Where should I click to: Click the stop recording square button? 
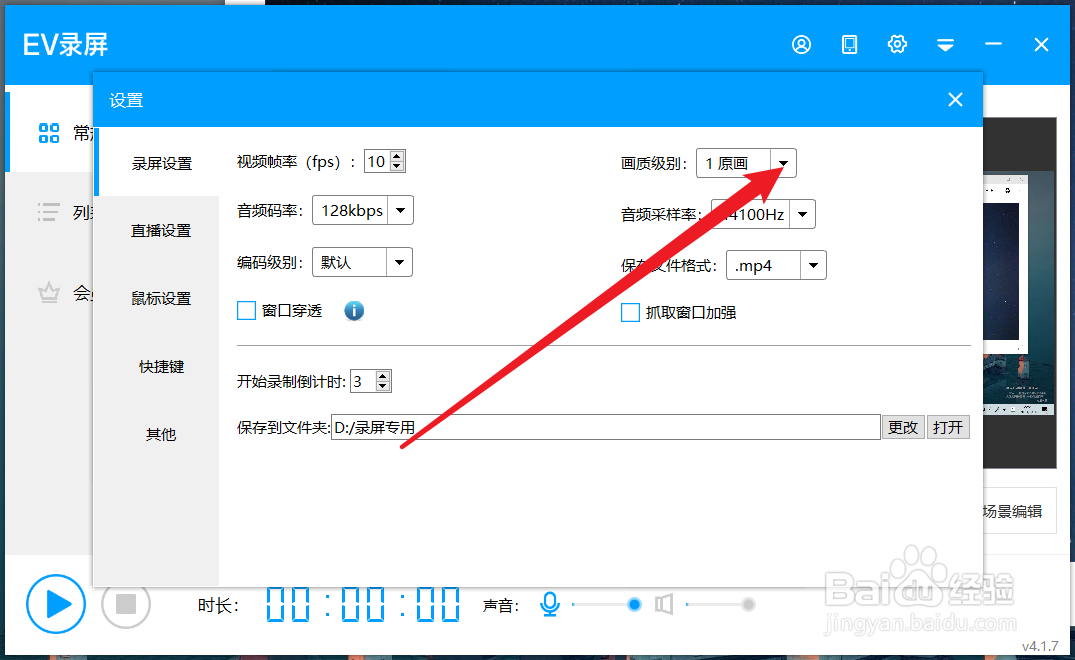pos(125,604)
